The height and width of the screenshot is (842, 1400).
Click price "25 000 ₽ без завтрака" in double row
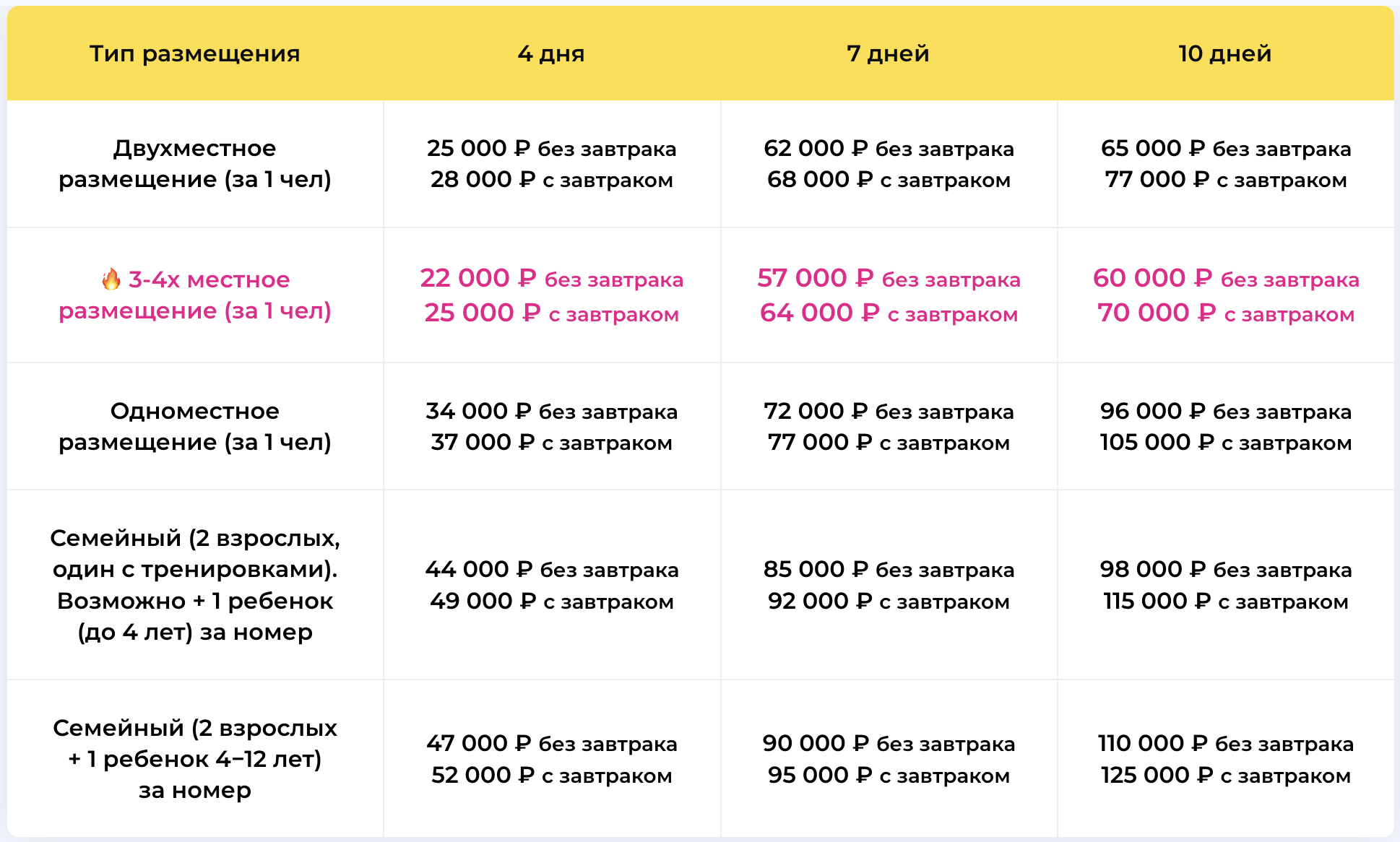(x=551, y=148)
